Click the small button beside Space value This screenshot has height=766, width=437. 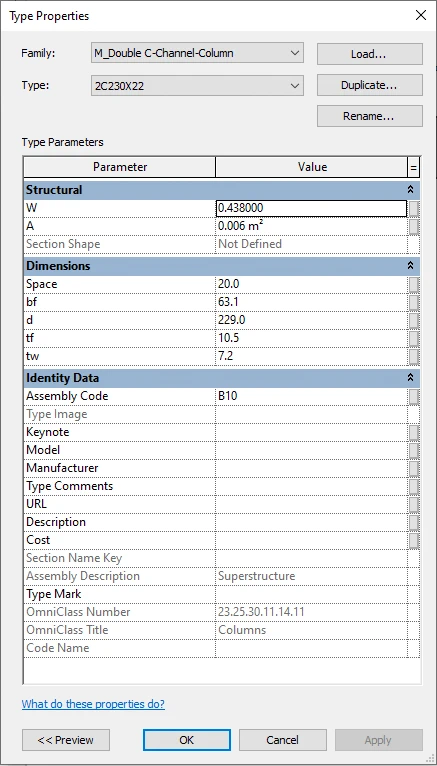tap(414, 284)
